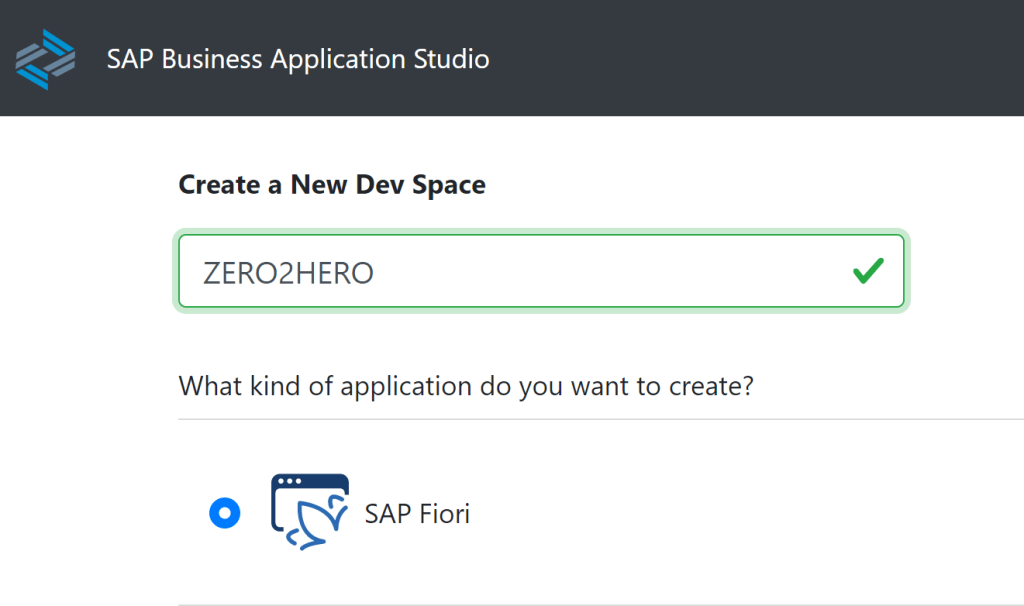
Task: Select the SAP Fiori radio button
Action: click(225, 514)
